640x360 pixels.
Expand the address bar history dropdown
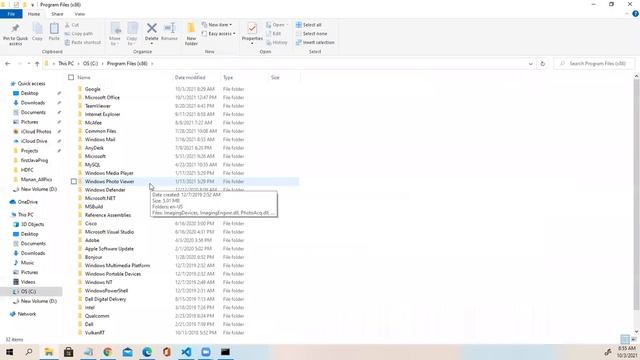tap(531, 64)
